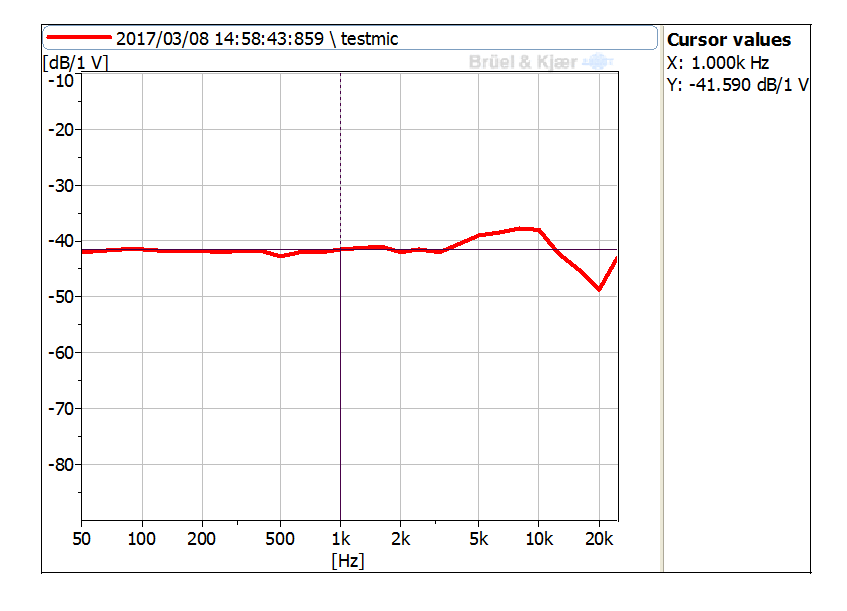Click the -10 label on the Y-axis
847x611 pixels.
point(61,81)
